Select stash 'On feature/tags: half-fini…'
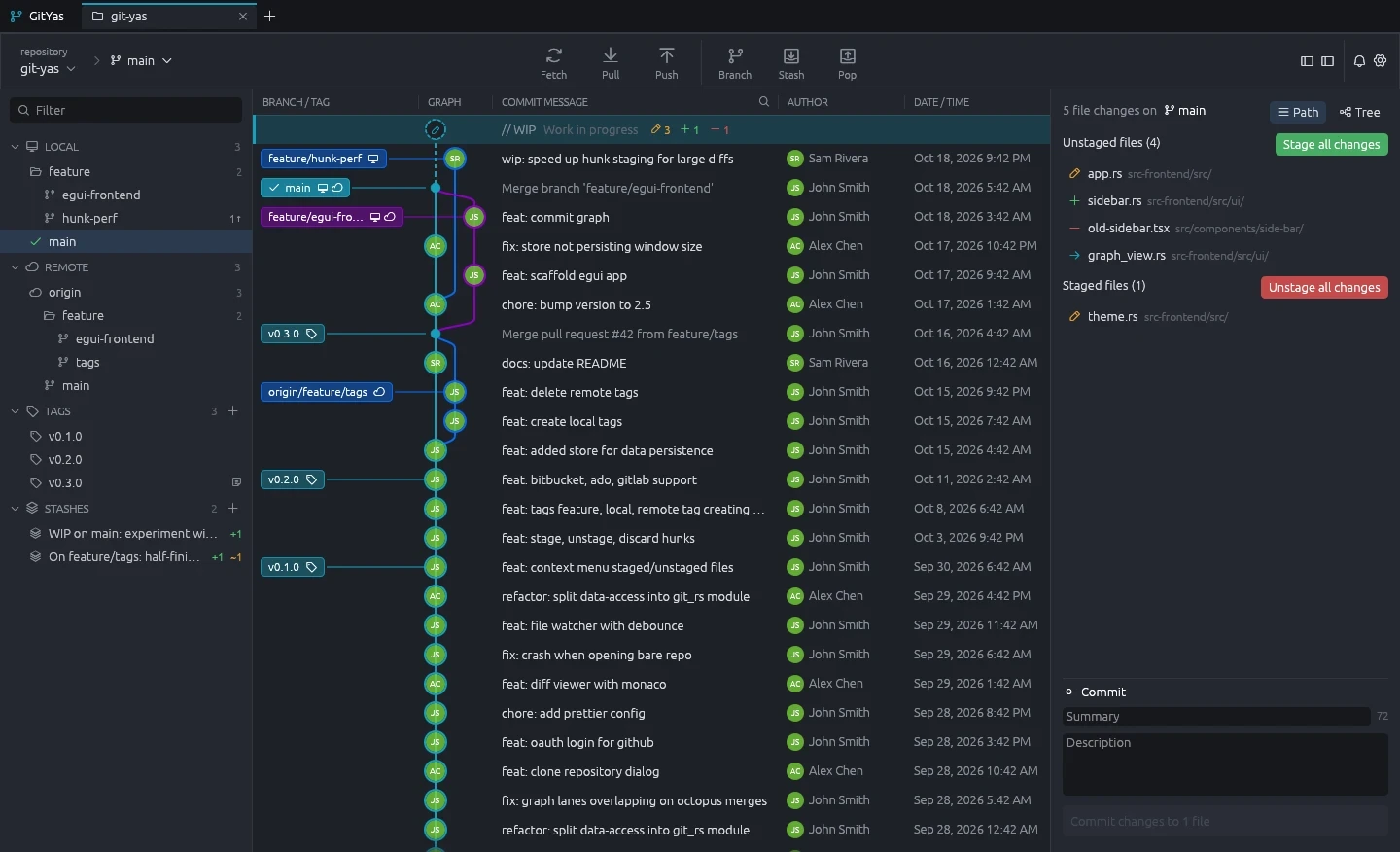This screenshot has width=1400, height=852. tap(126, 557)
